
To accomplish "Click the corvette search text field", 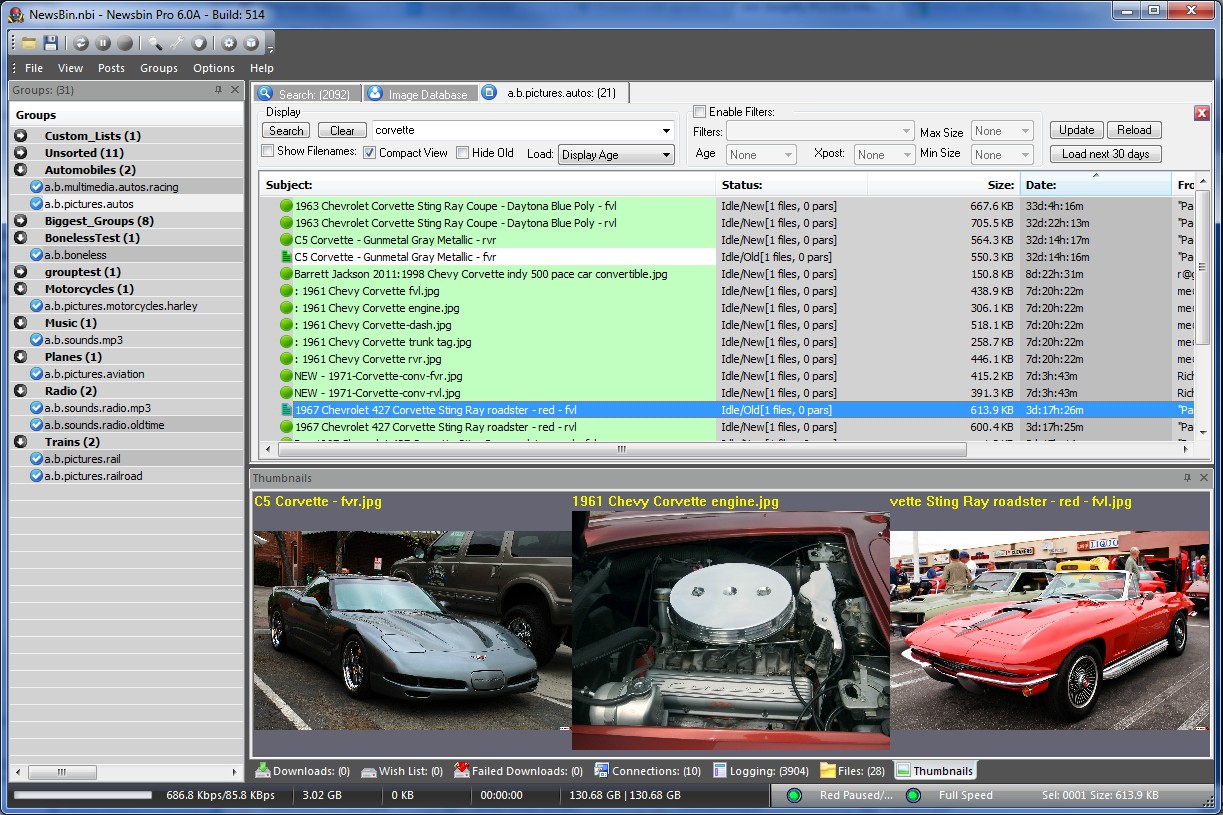I will [x=515, y=131].
